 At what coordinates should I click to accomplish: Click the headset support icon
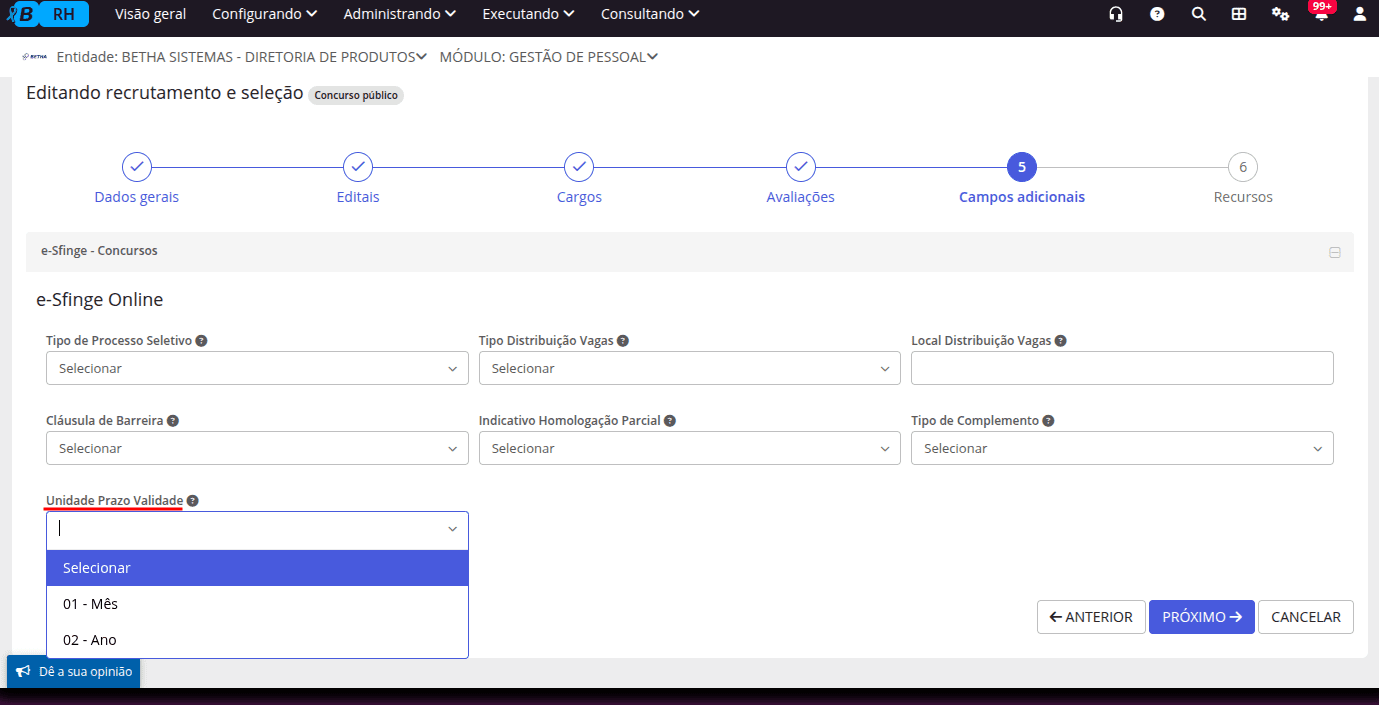[x=1116, y=14]
